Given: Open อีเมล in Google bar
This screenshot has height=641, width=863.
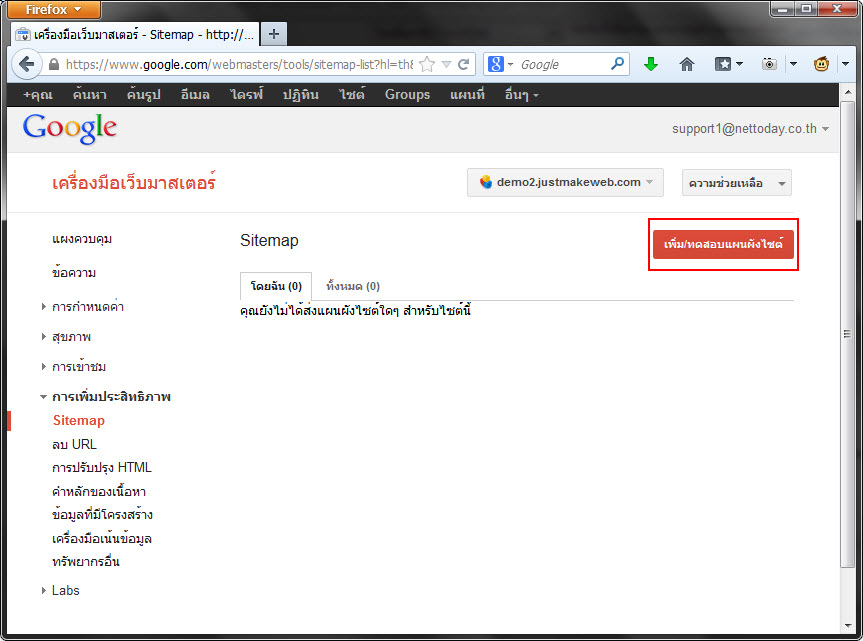Looking at the screenshot, I should (195, 95).
